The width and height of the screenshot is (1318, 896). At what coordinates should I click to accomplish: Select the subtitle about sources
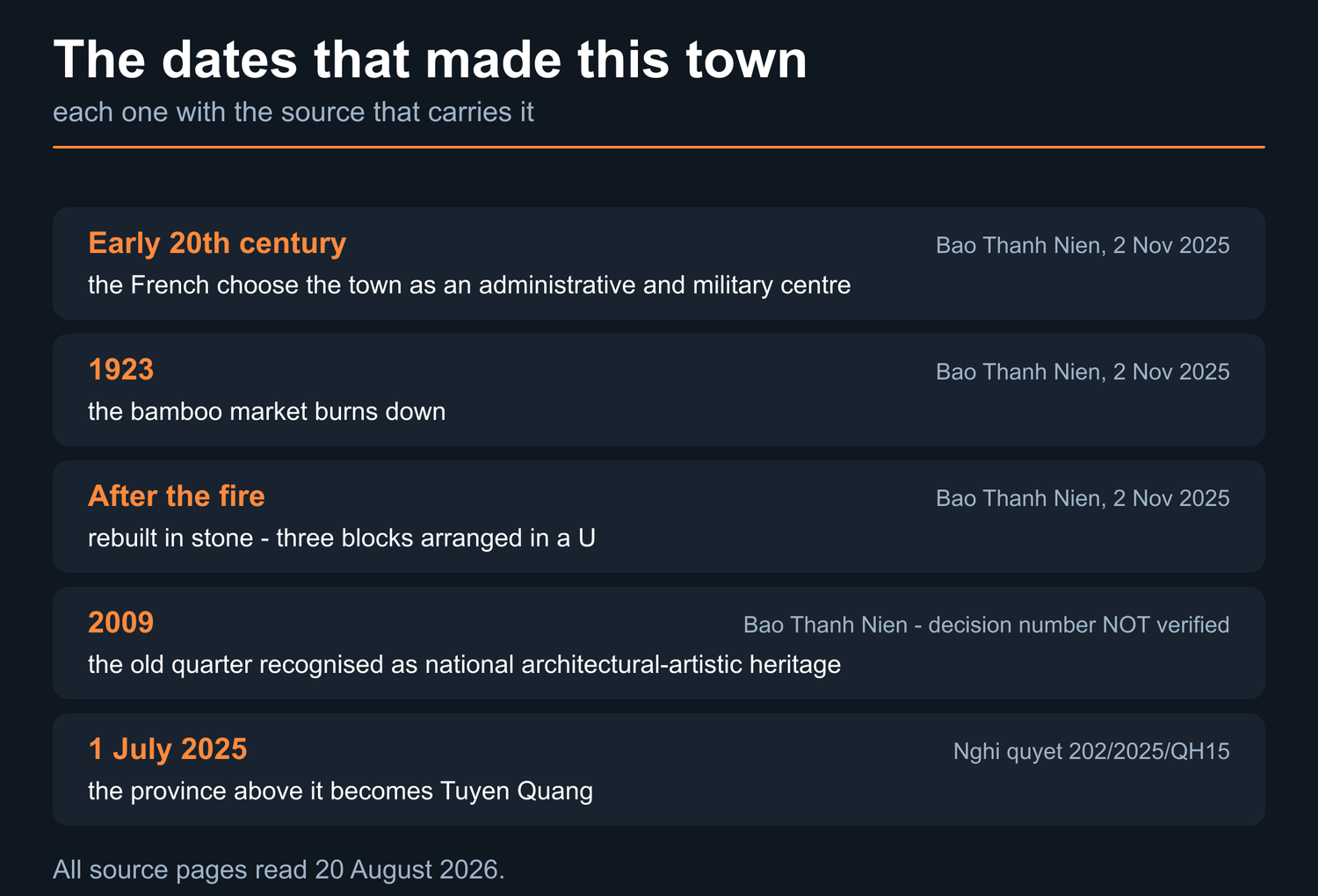coord(293,112)
